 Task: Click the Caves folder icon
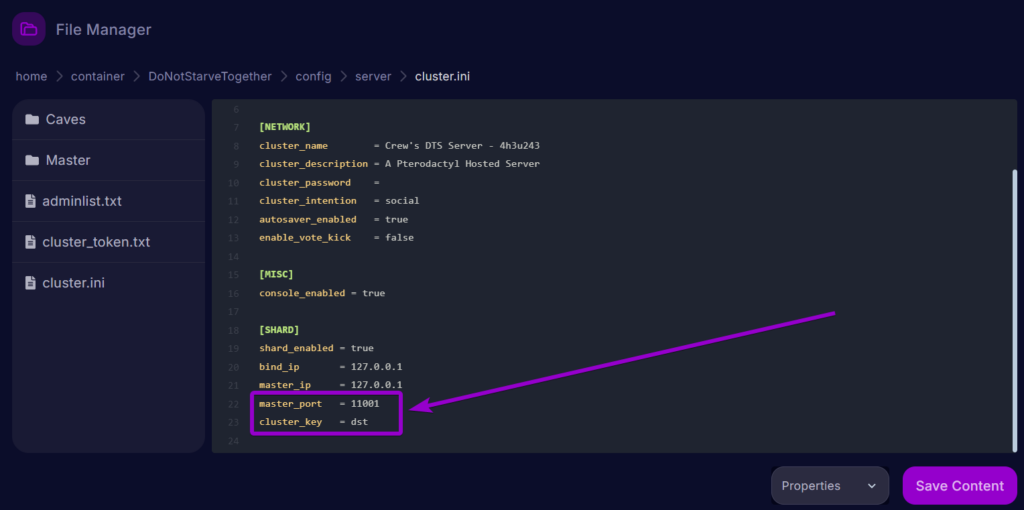pyautogui.click(x=32, y=120)
